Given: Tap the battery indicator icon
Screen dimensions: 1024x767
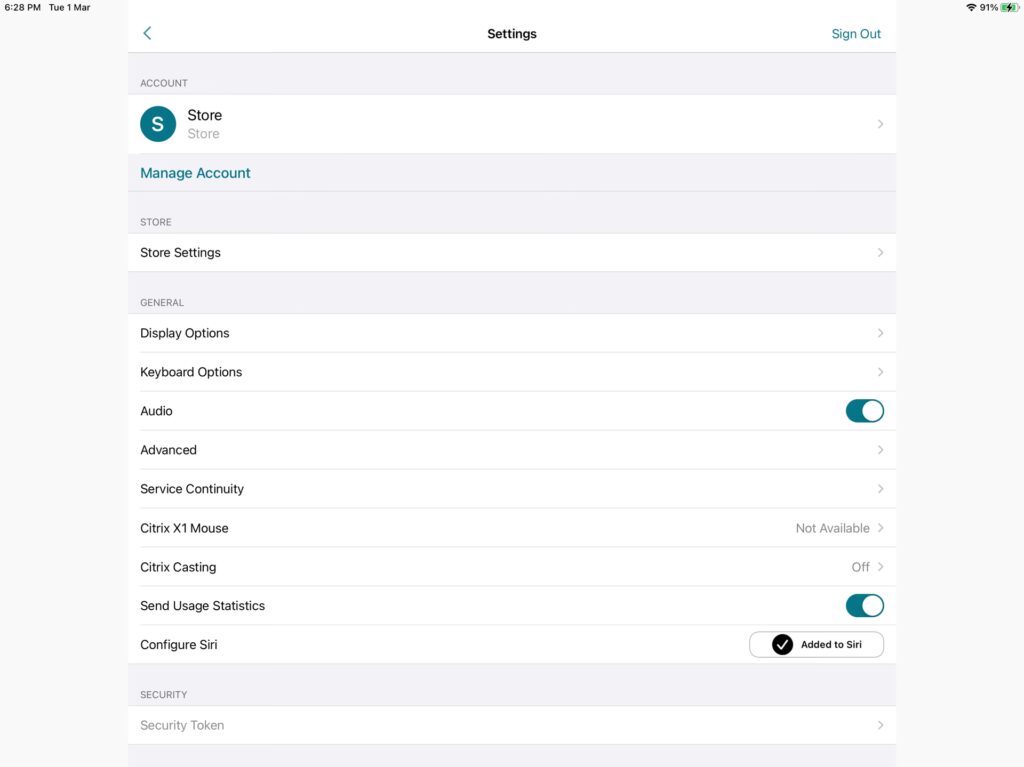Looking at the screenshot, I should click(x=1010, y=7).
